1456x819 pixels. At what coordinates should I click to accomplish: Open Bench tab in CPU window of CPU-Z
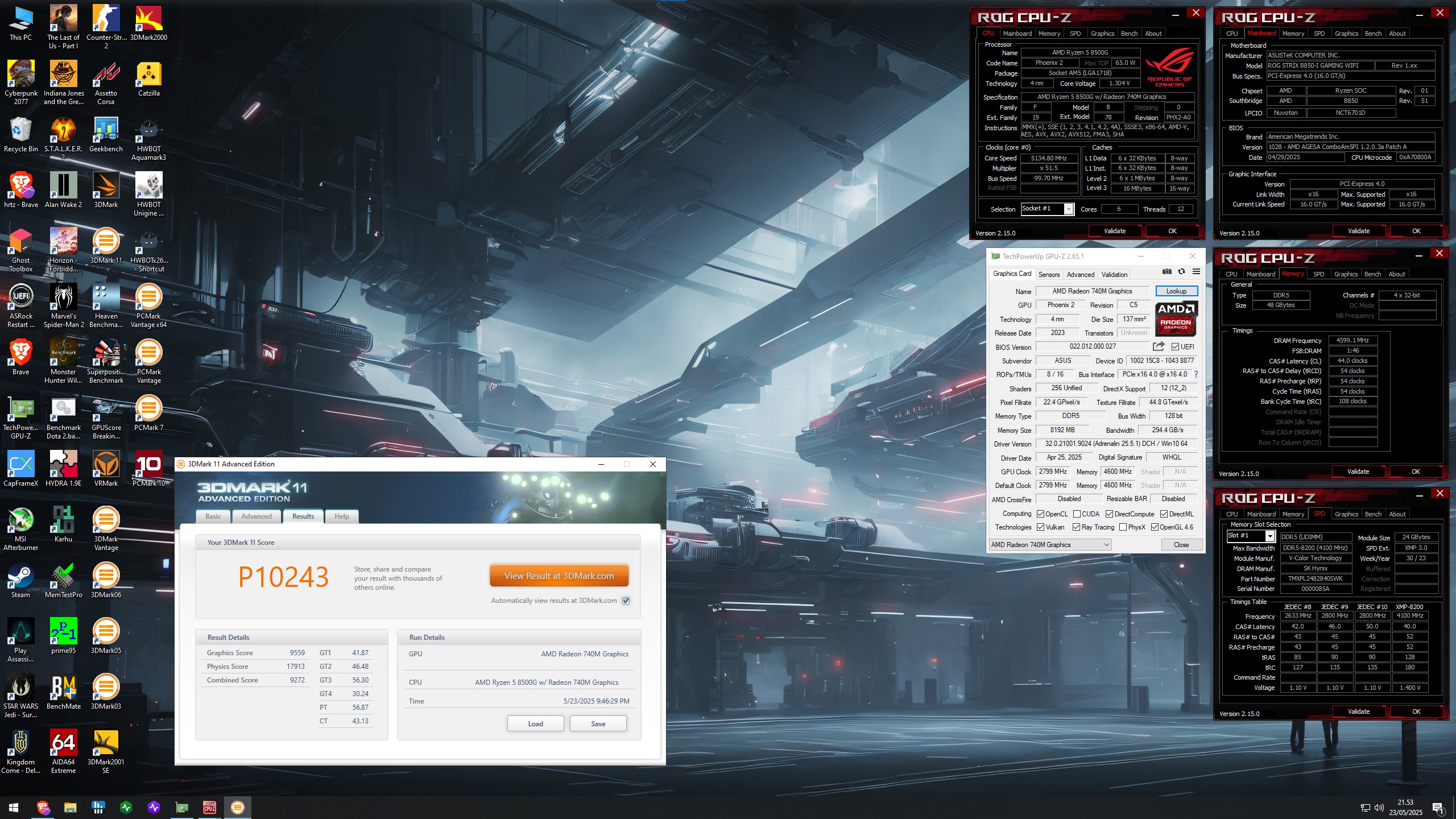click(x=1129, y=34)
